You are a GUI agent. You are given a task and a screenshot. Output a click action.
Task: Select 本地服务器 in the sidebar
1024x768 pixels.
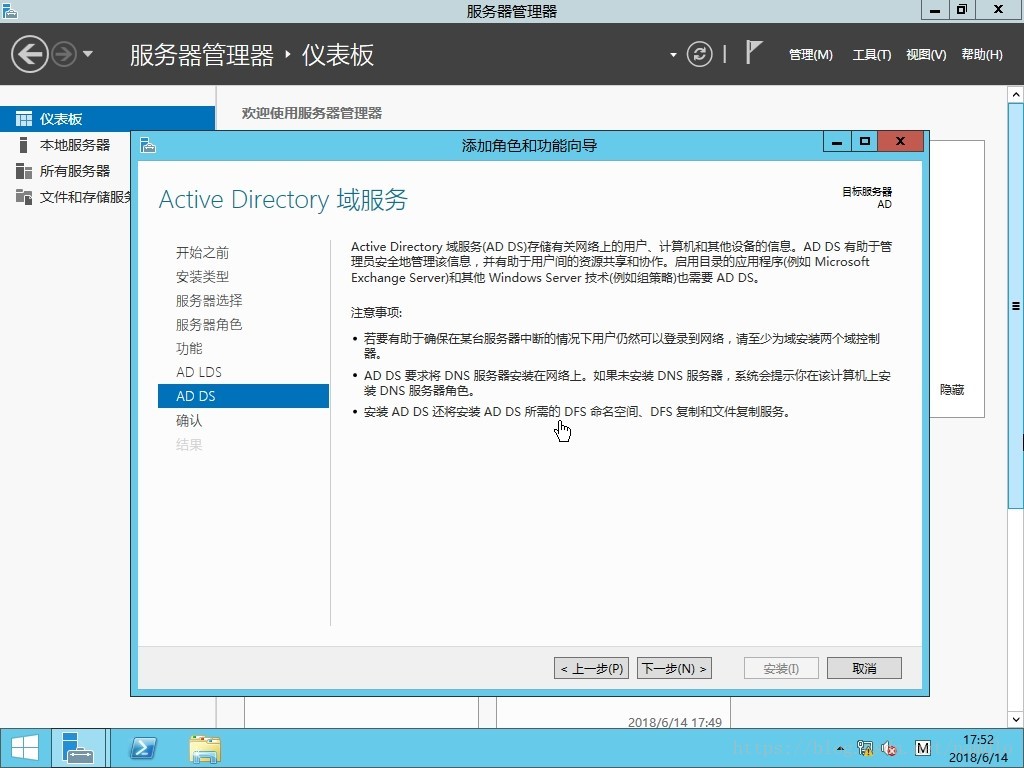click(x=74, y=145)
